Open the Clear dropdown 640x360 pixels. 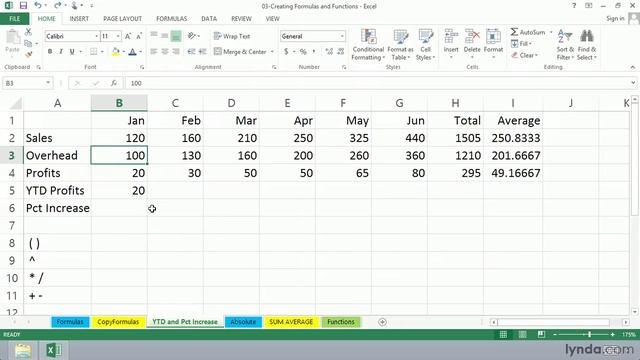pyautogui.click(x=524, y=55)
